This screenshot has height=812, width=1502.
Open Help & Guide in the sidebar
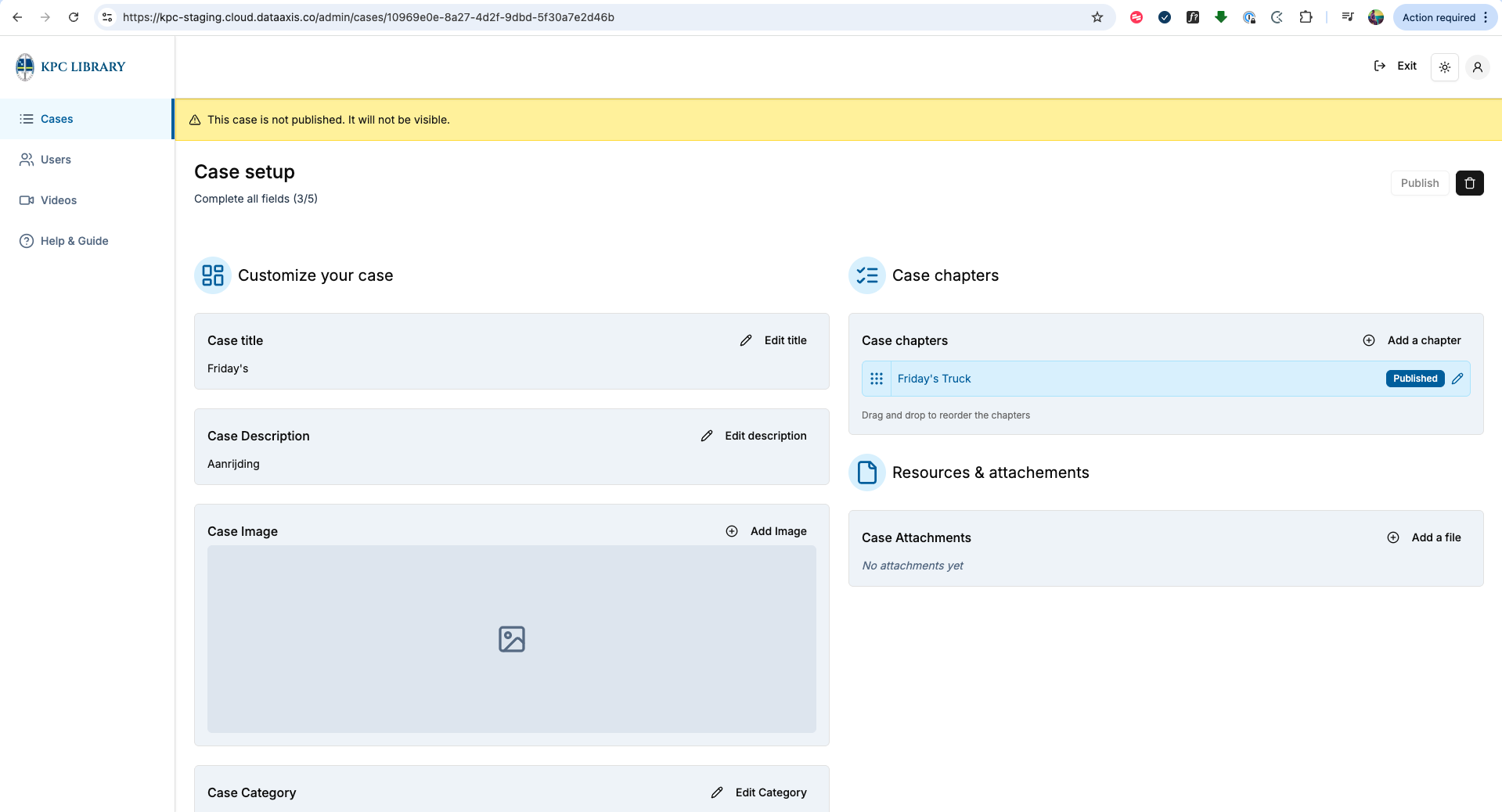[x=86, y=241]
